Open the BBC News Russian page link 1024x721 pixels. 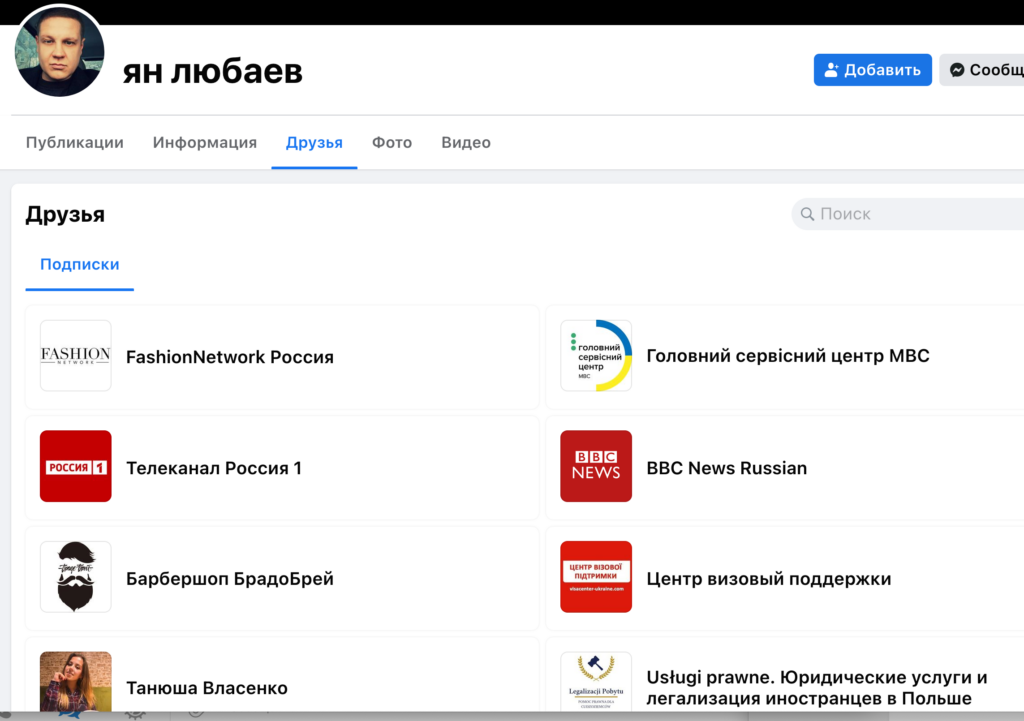point(726,468)
